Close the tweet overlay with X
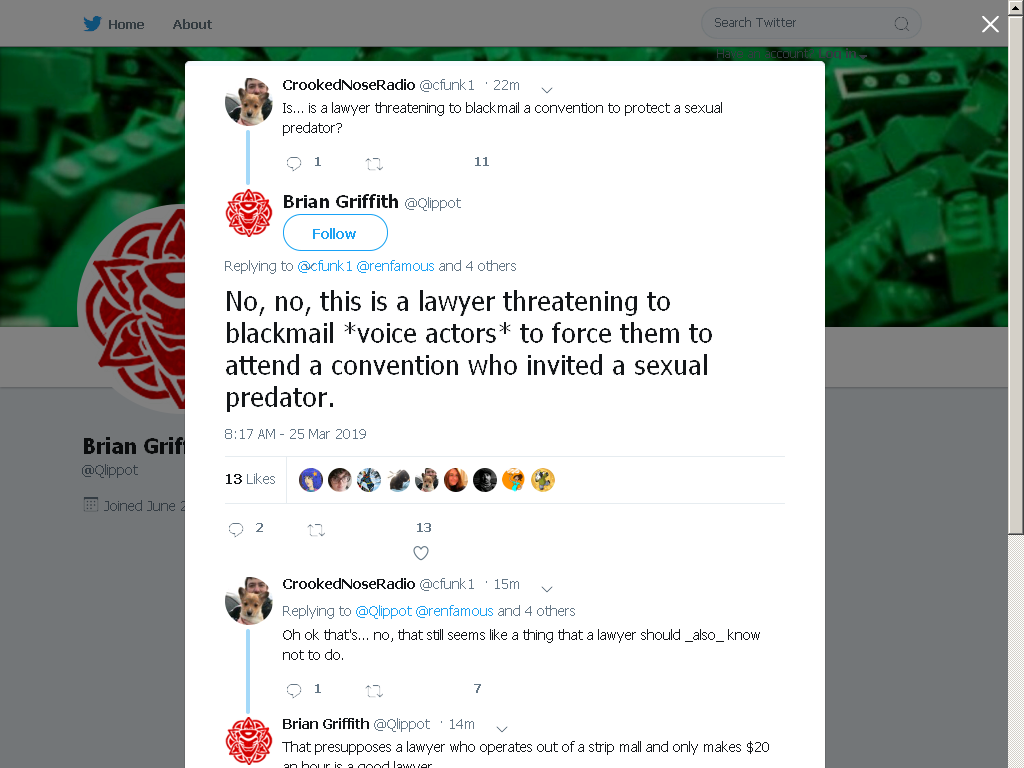The width and height of the screenshot is (1024, 768). (990, 24)
